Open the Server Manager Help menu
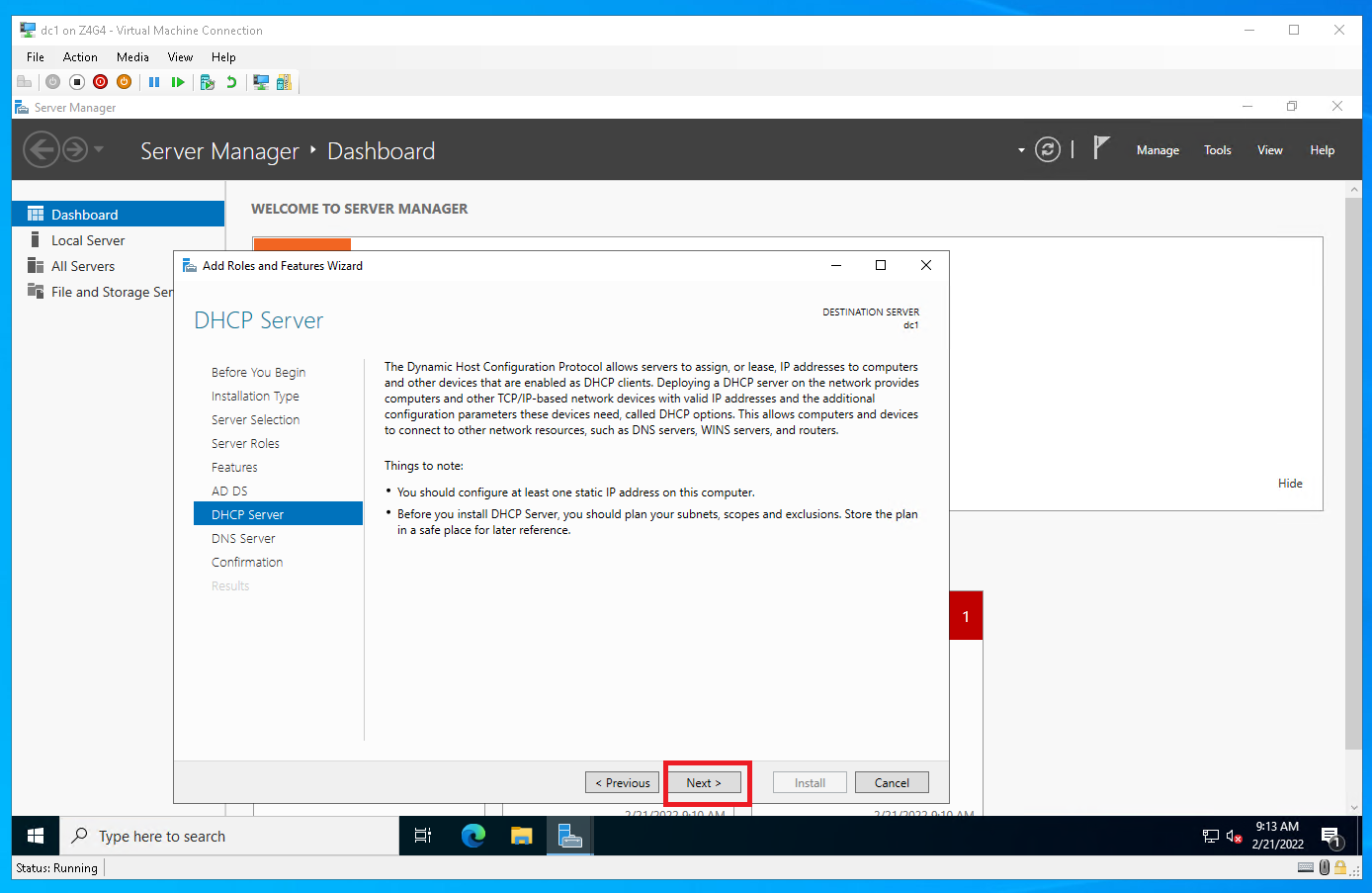Viewport: 1372px width, 893px height. [x=1323, y=150]
